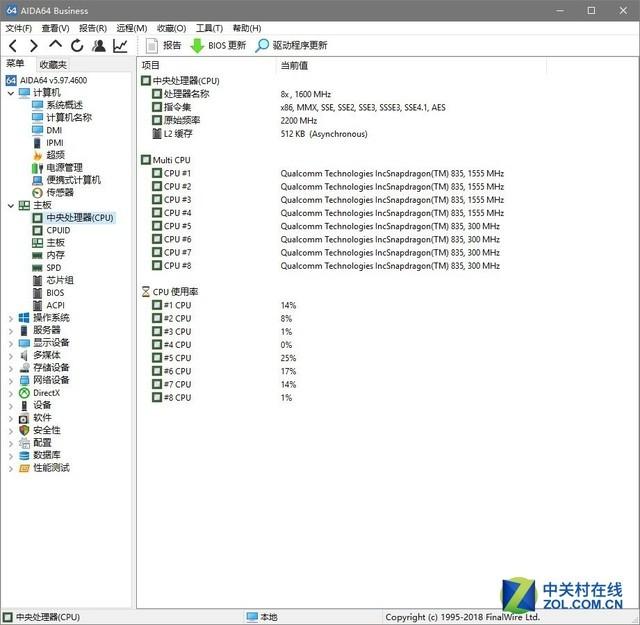Select AIDA64 v5.97.4600 root item

pos(47,80)
